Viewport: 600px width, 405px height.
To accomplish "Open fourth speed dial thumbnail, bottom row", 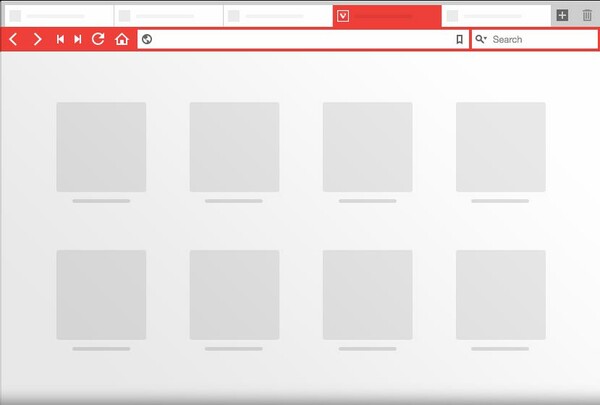I will pyautogui.click(x=501, y=295).
